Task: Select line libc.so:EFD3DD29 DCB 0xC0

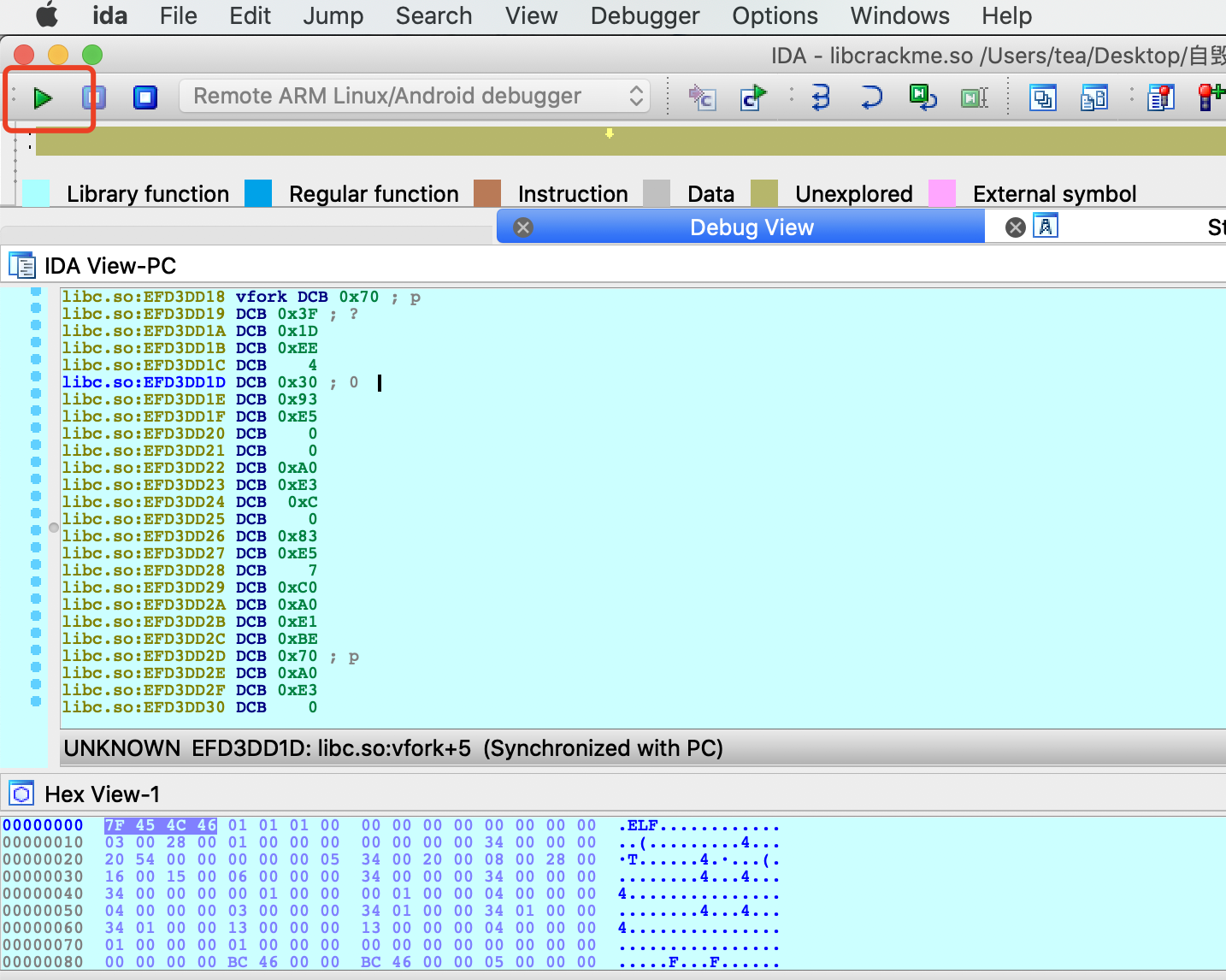Action: pos(190,587)
